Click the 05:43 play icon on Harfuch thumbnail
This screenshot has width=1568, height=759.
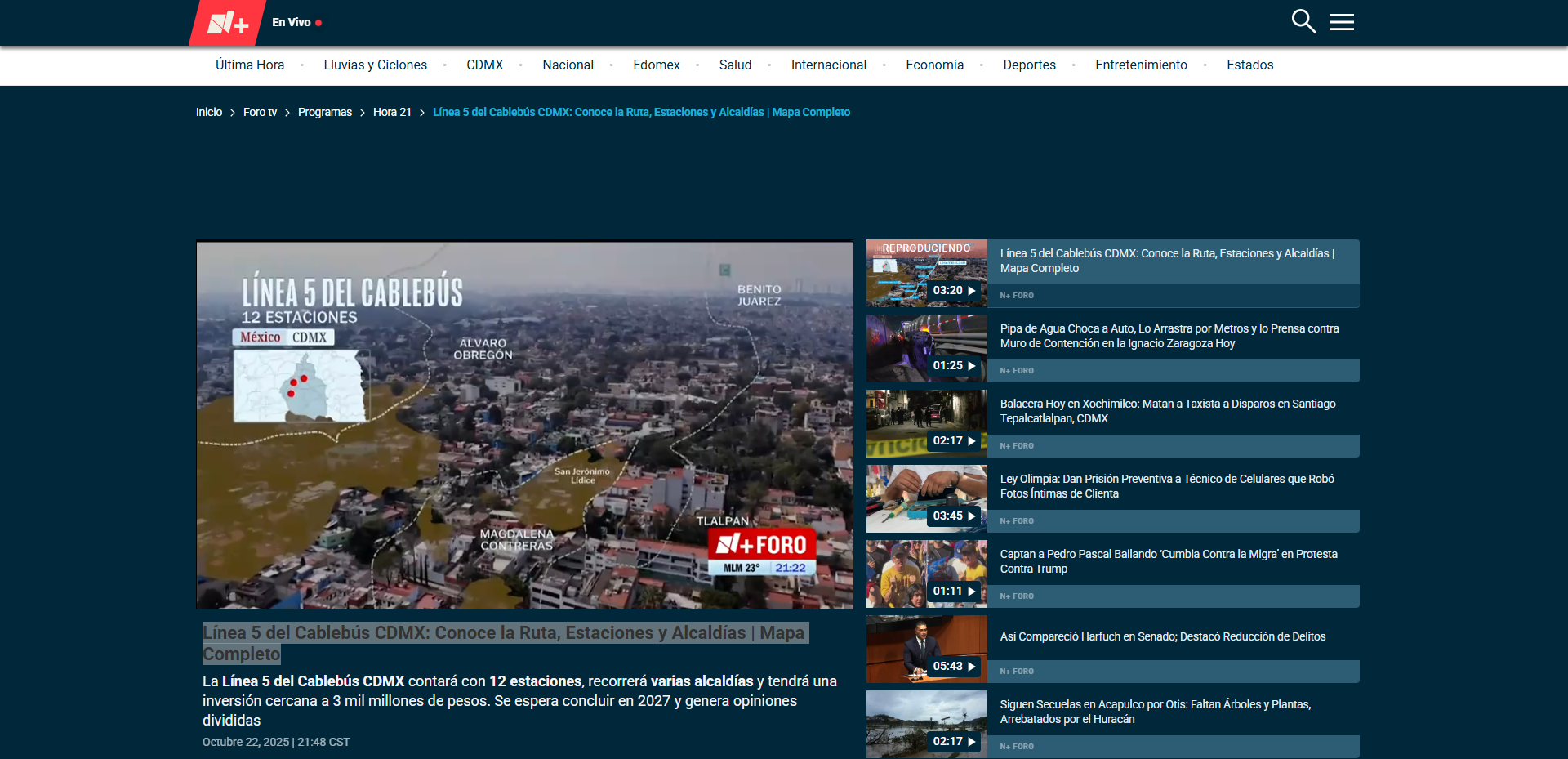click(x=972, y=667)
